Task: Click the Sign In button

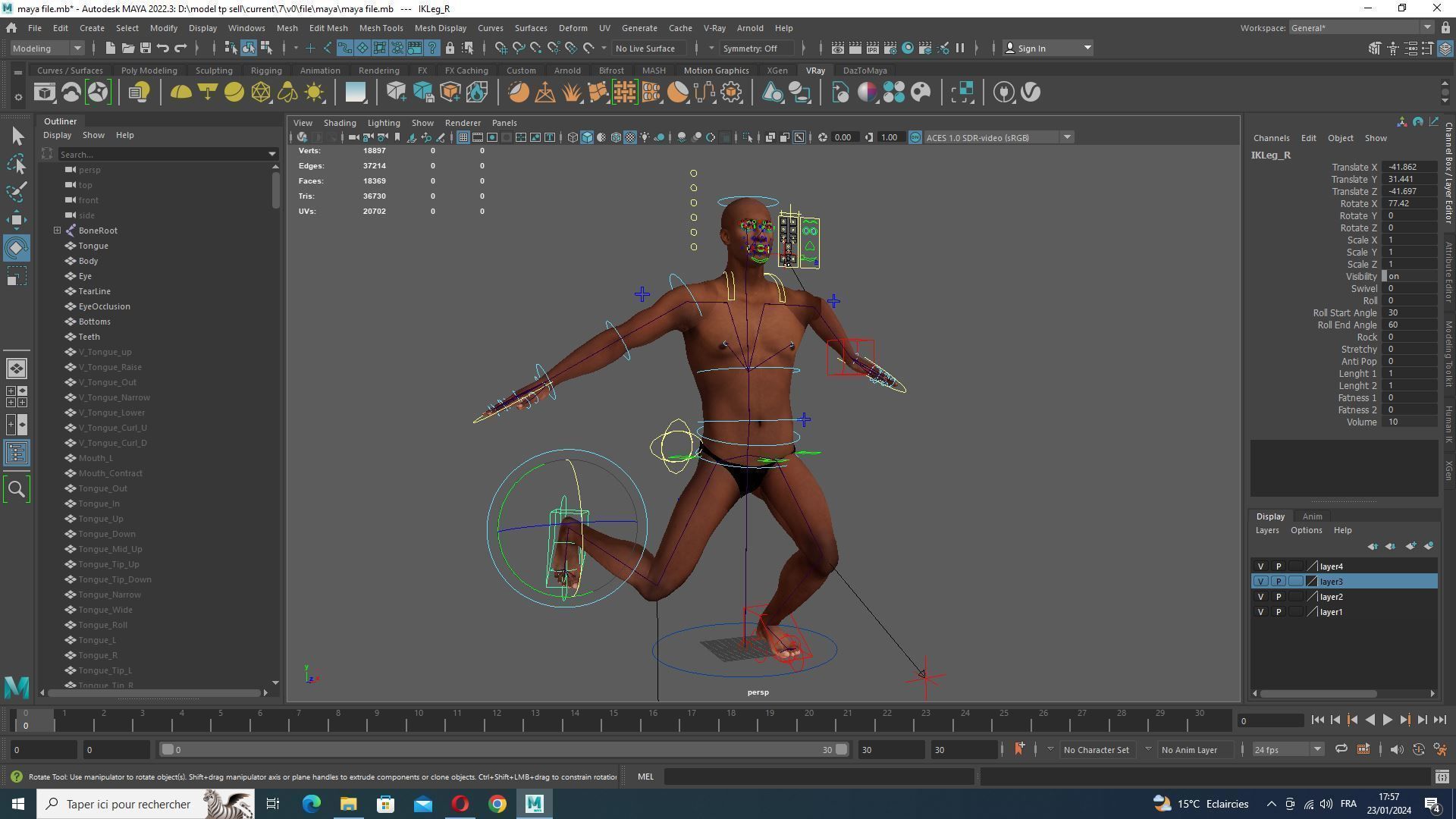Action: point(1031,48)
